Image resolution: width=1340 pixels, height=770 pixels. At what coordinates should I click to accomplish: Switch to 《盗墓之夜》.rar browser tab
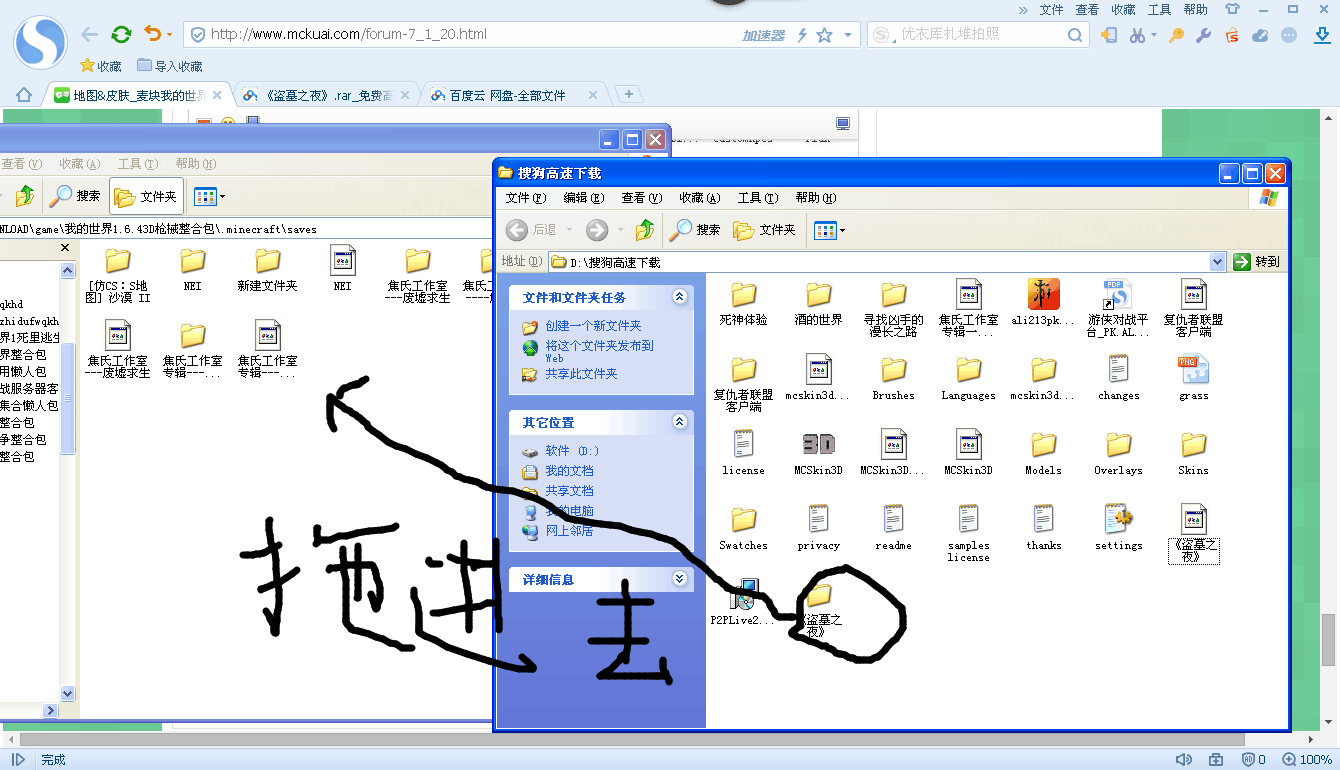click(x=329, y=96)
